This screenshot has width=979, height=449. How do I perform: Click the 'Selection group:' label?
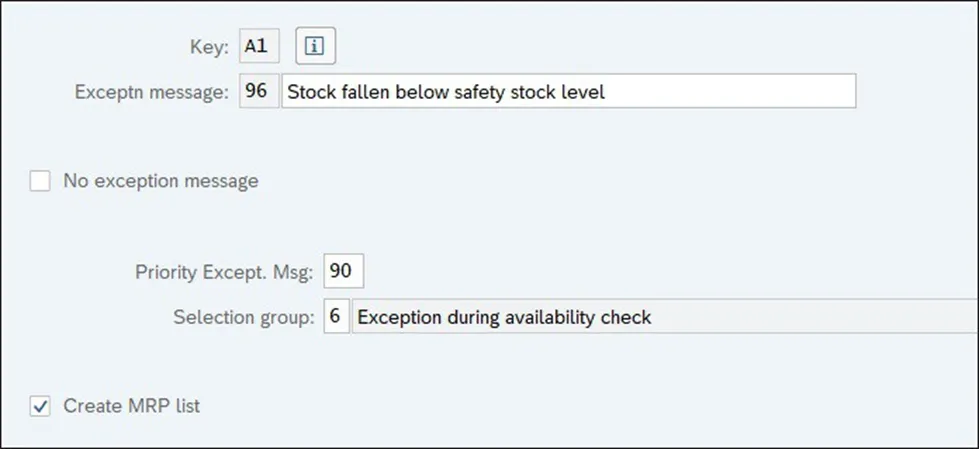point(244,317)
